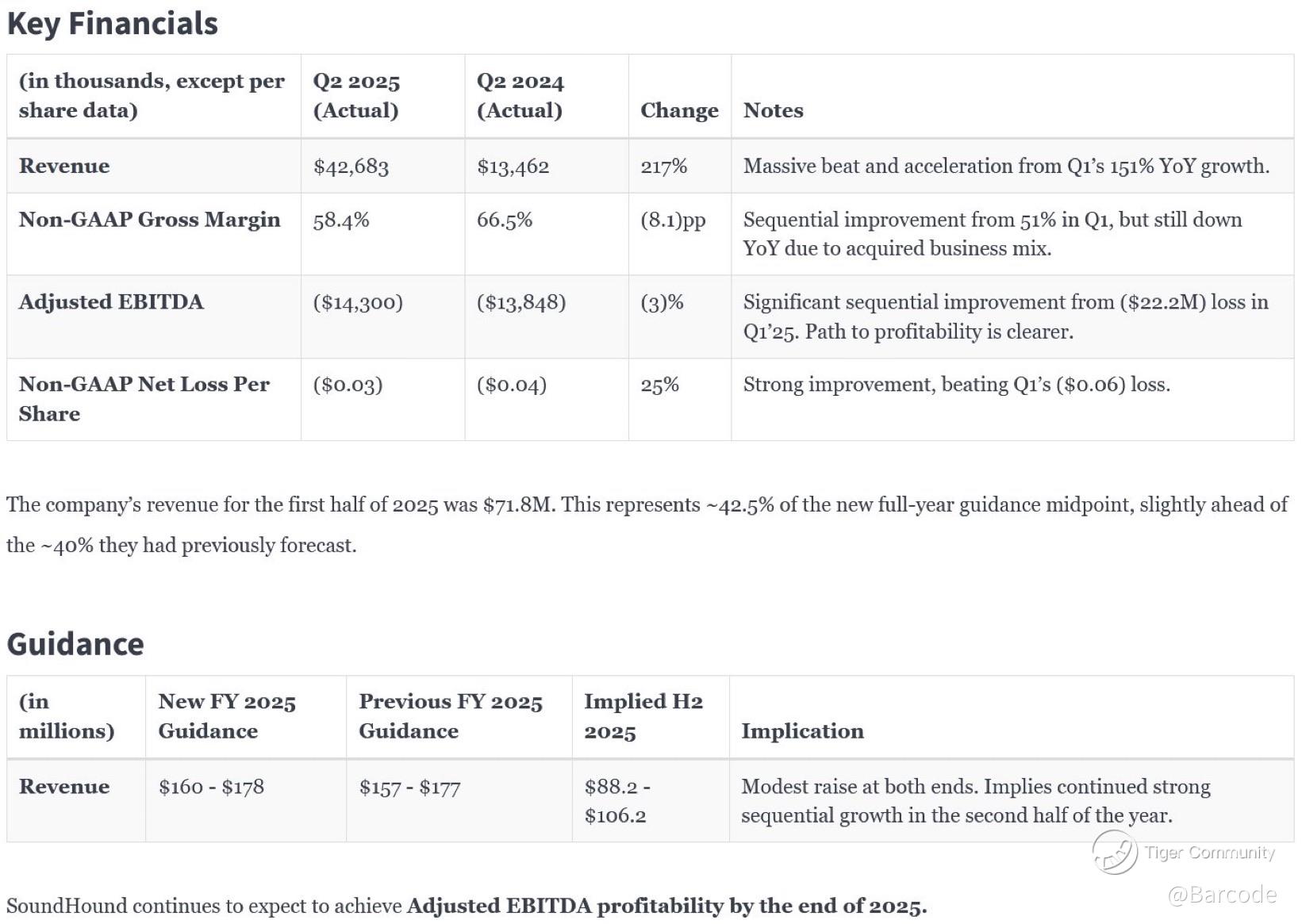Select the Q2 2024 (Actual) column header
Viewport: 1302px width, 924px height.
pyautogui.click(x=520, y=95)
